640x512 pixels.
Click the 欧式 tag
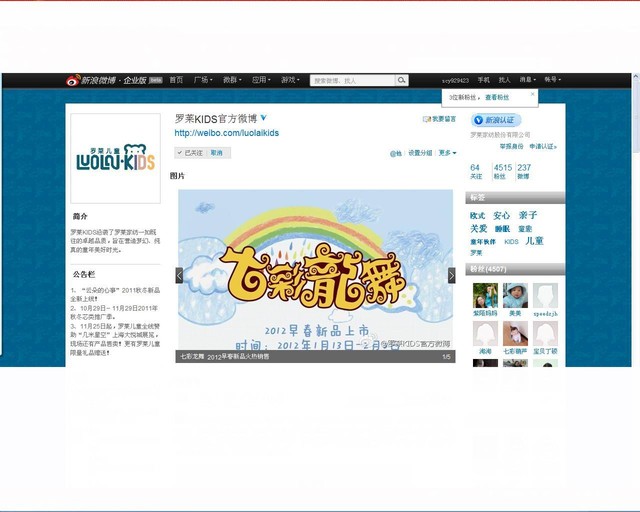(x=477, y=216)
